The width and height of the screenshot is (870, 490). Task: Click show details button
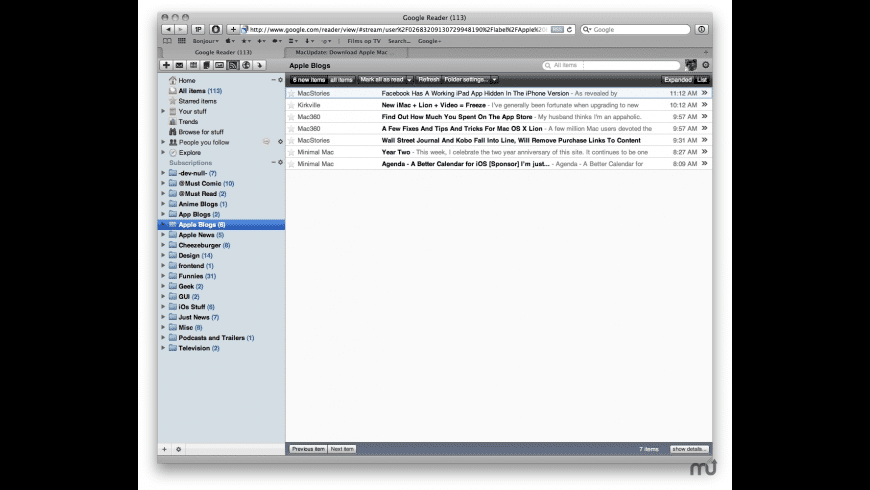[689, 449]
